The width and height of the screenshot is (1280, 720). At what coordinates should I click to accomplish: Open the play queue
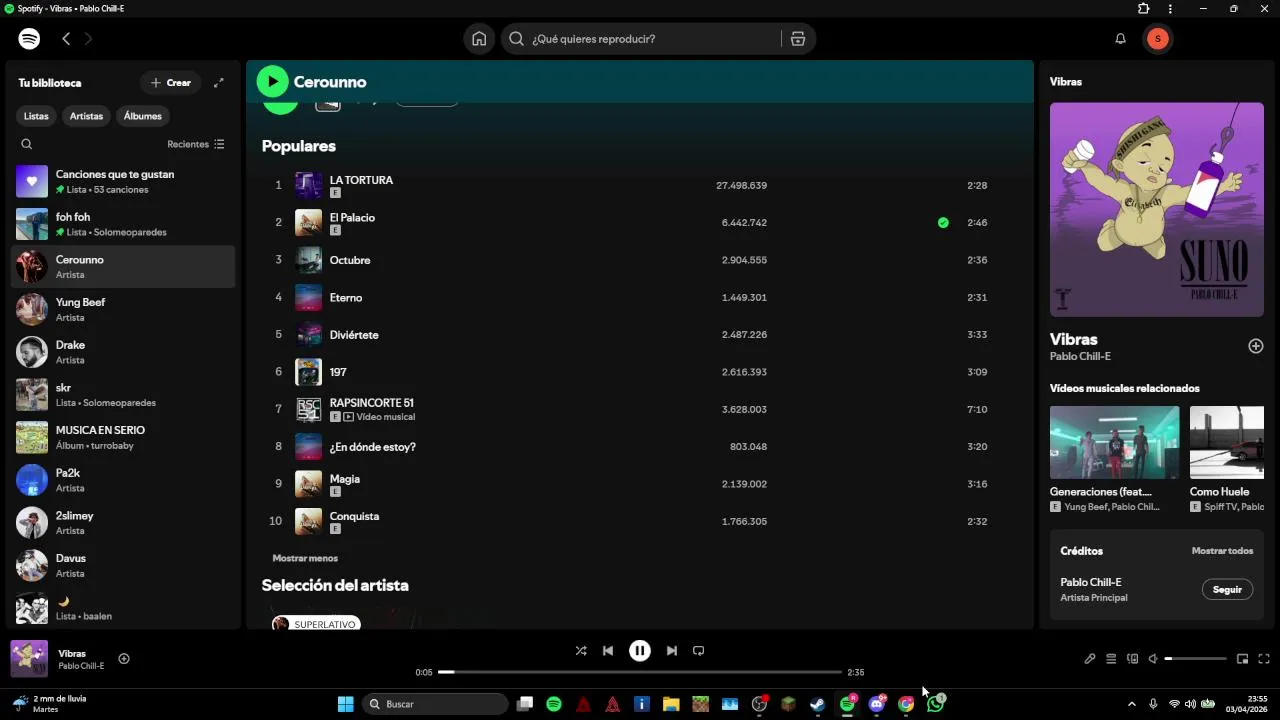point(1111,659)
